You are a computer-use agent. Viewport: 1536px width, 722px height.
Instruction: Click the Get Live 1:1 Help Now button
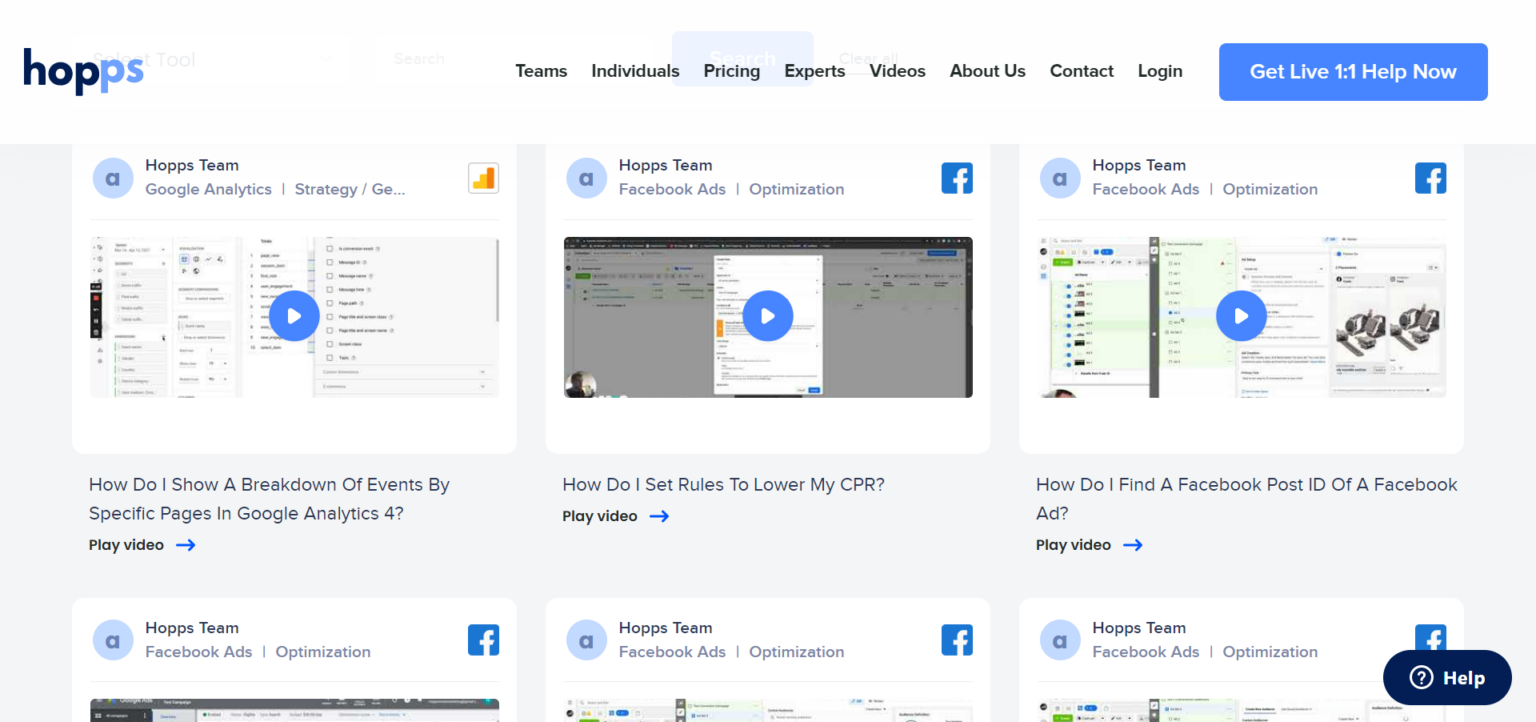coord(1352,71)
